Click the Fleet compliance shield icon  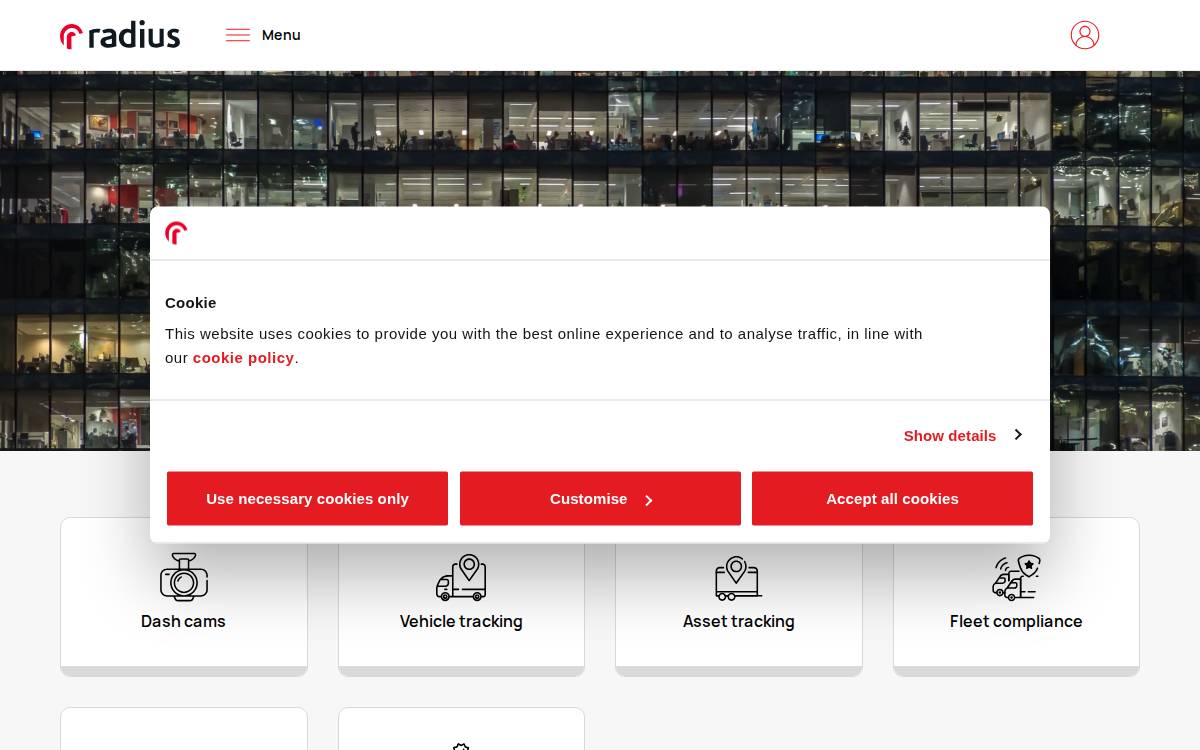pos(1016,577)
